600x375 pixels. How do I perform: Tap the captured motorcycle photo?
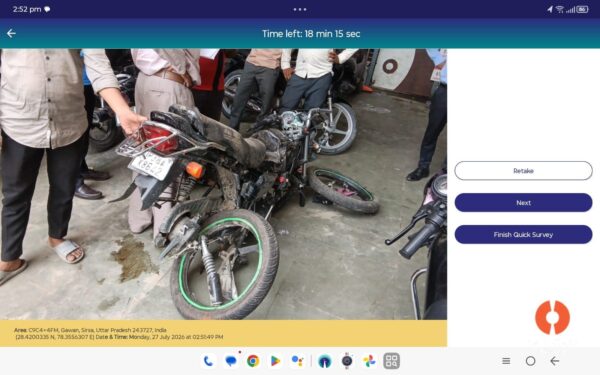coord(223,184)
